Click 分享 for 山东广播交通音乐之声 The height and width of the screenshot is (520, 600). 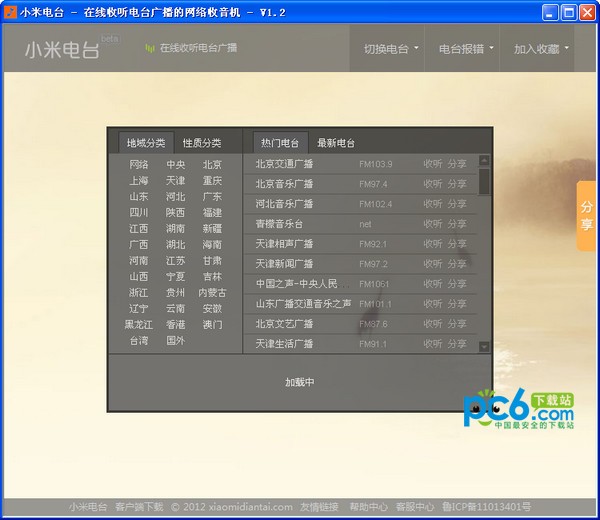pyautogui.click(x=457, y=304)
